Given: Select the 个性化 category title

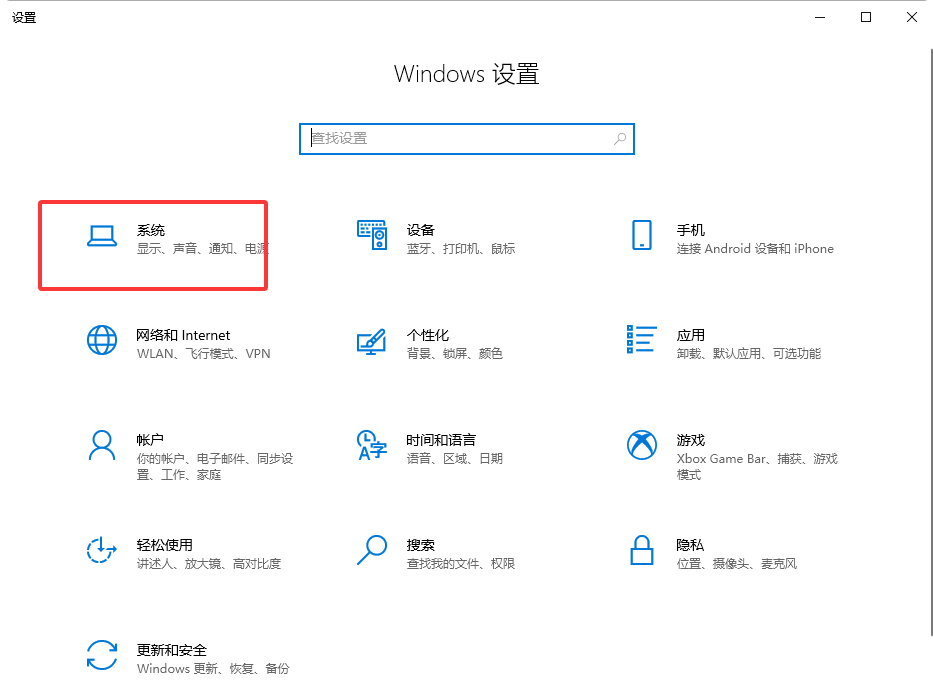Looking at the screenshot, I should coord(428,335).
